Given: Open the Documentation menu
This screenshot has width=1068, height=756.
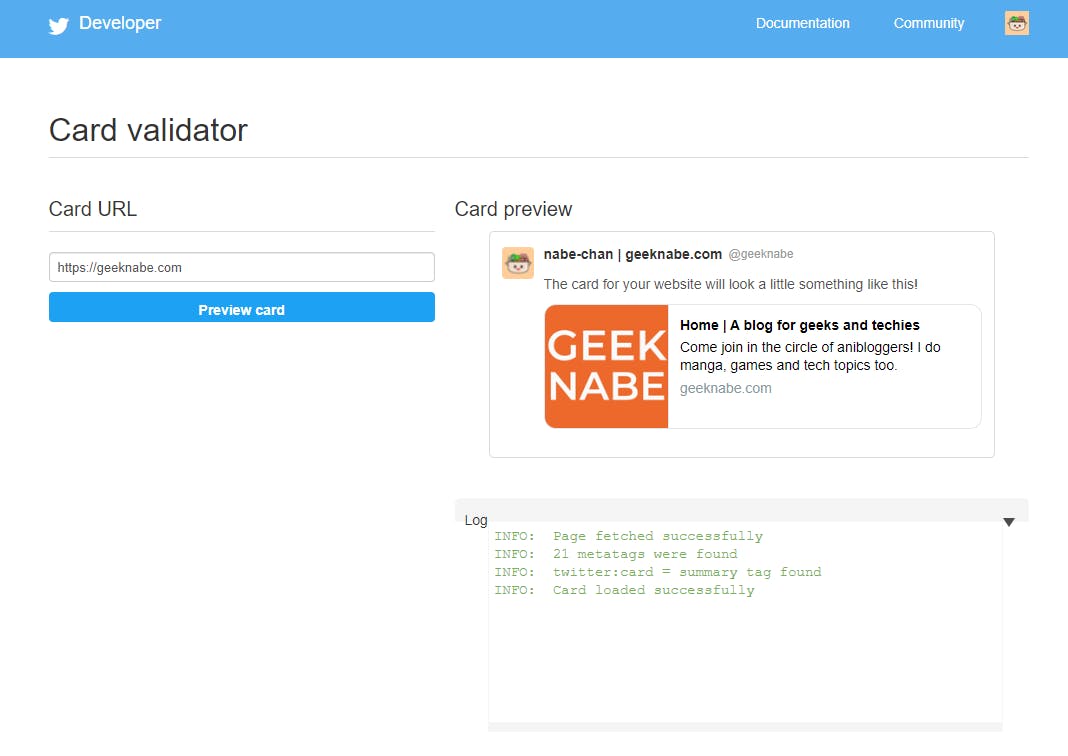Looking at the screenshot, I should coord(802,23).
